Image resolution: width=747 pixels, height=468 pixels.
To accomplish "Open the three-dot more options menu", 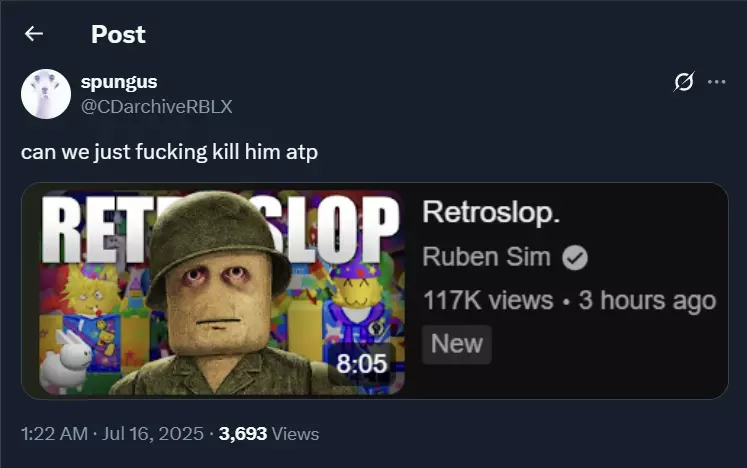I will (x=717, y=82).
